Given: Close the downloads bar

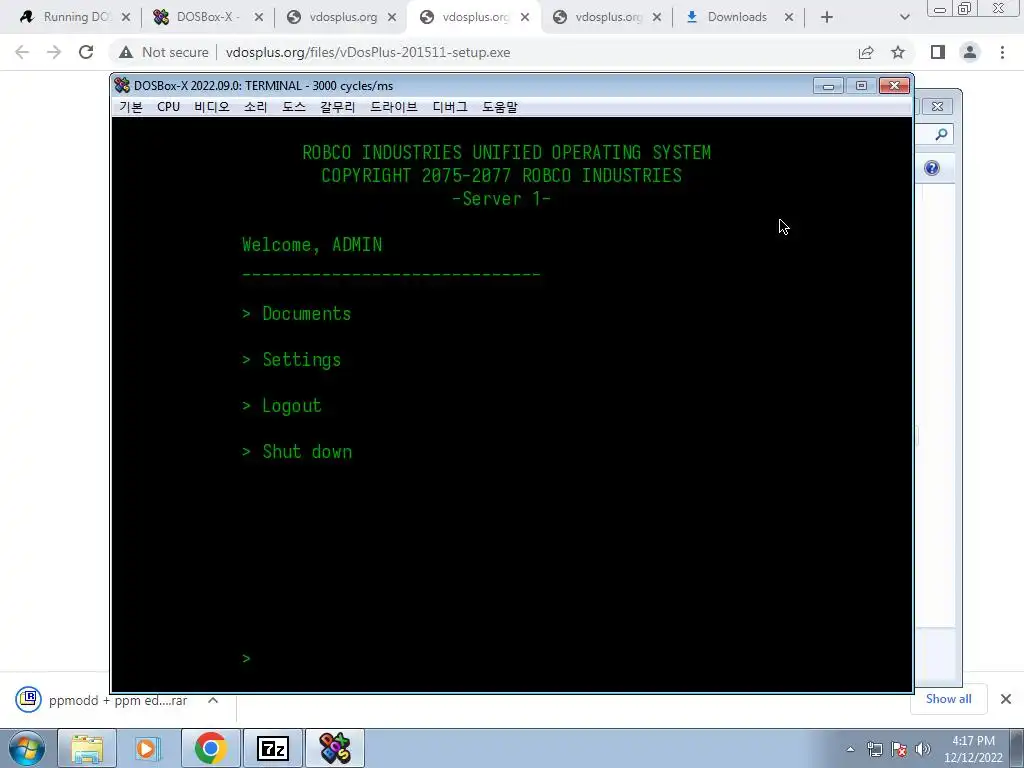Looking at the screenshot, I should click(x=1006, y=699).
